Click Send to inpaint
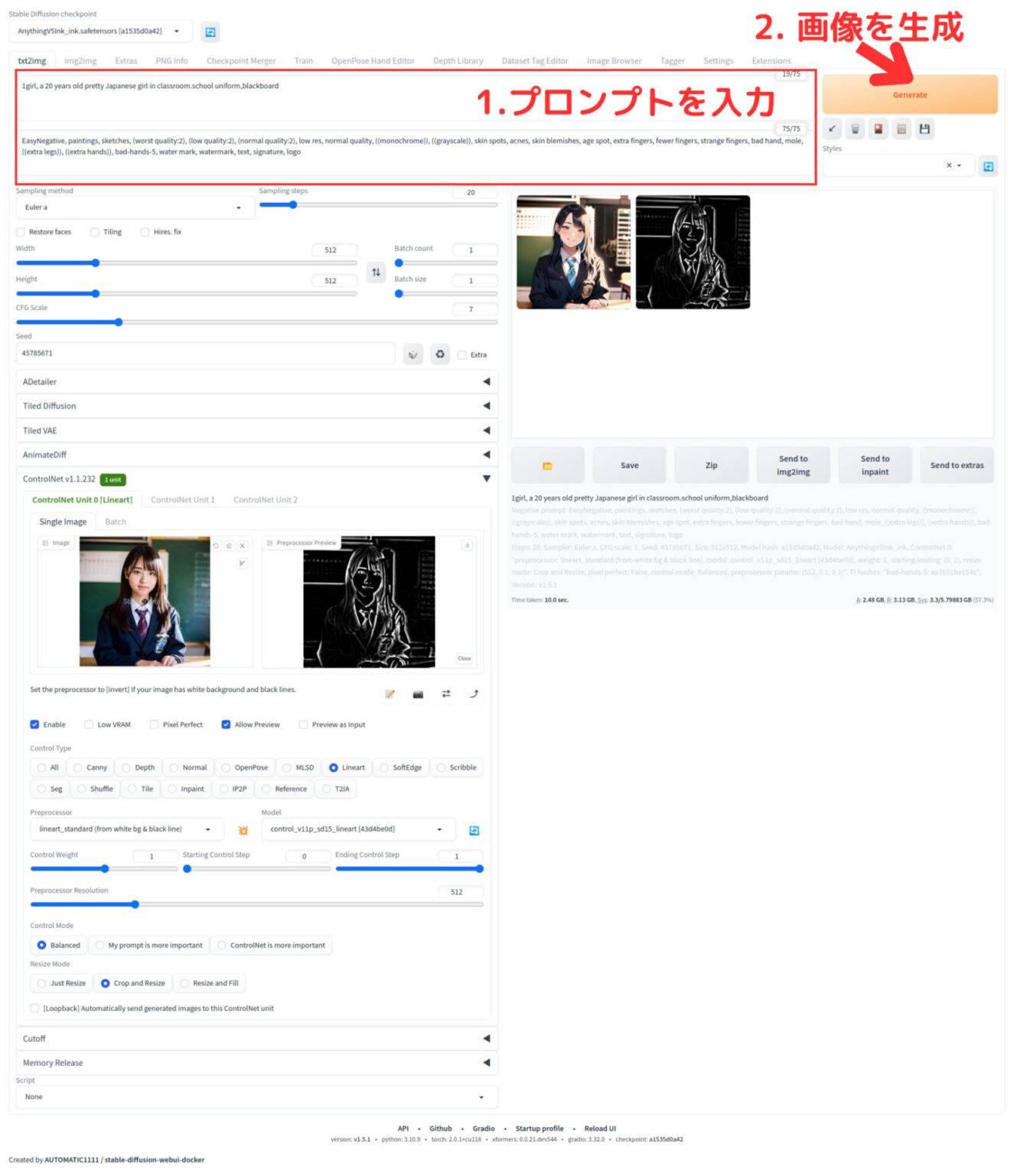 [875, 465]
